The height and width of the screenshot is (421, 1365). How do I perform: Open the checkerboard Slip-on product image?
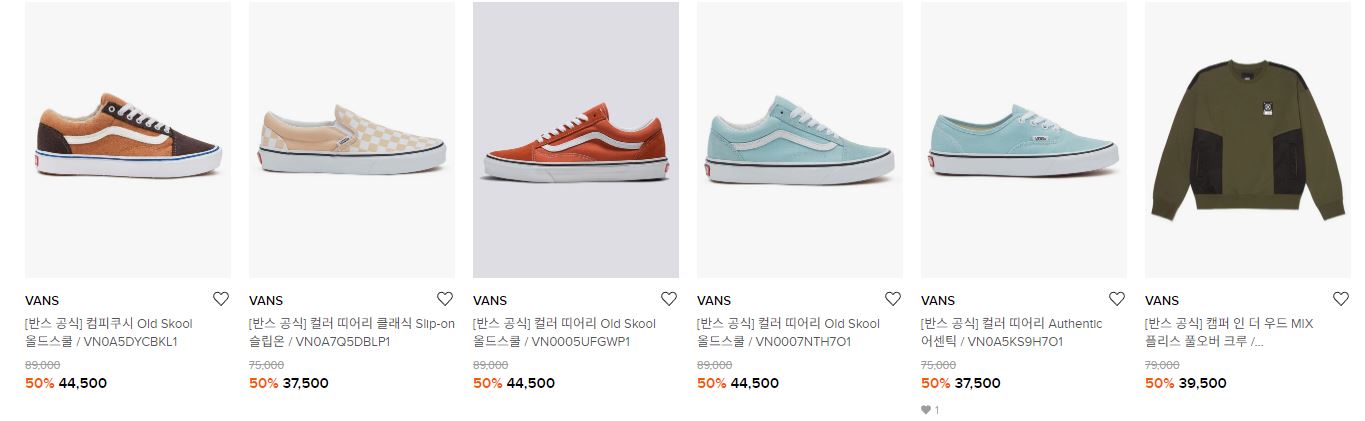point(352,140)
